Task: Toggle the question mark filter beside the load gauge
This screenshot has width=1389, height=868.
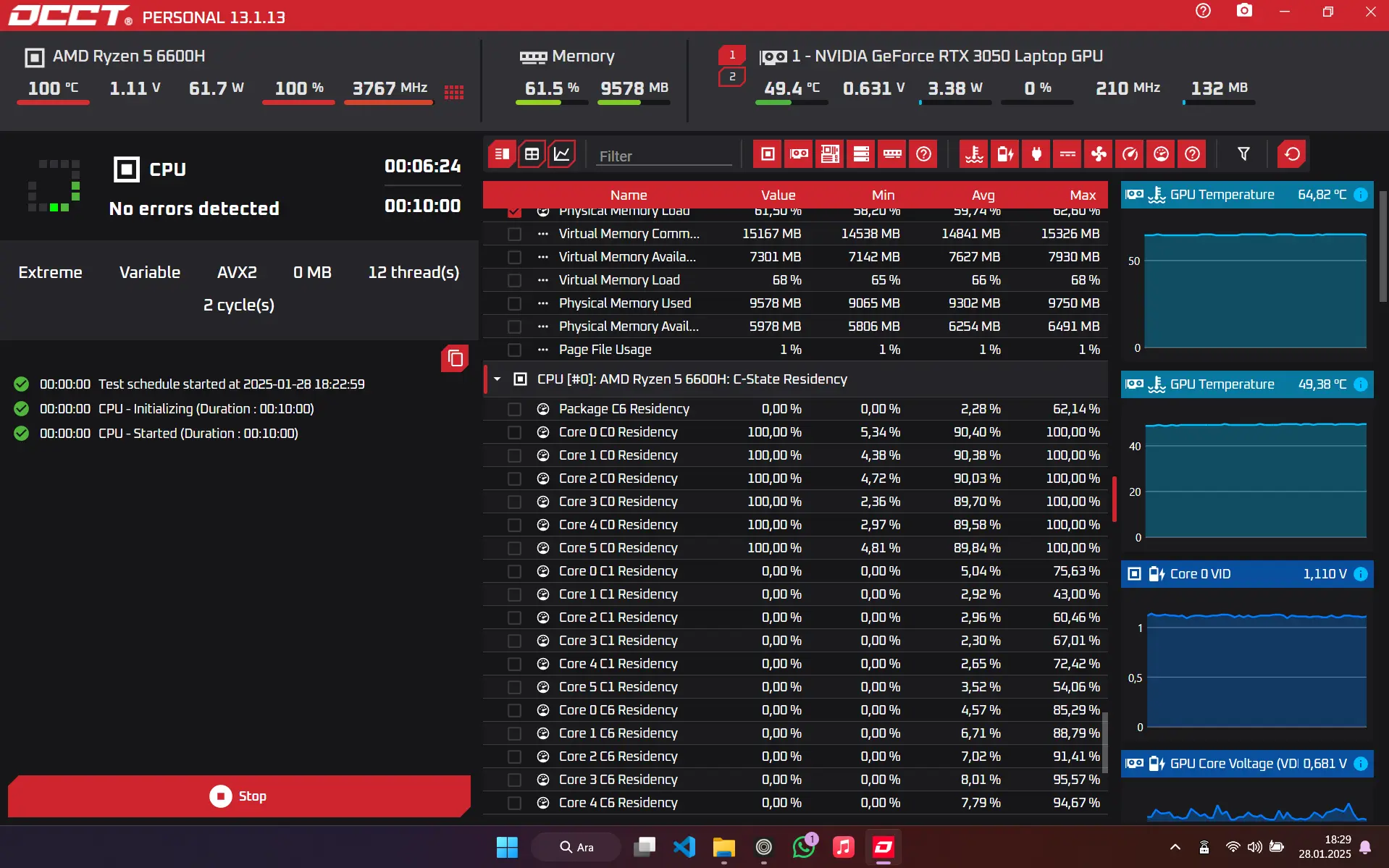Action: pyautogui.click(x=1192, y=154)
